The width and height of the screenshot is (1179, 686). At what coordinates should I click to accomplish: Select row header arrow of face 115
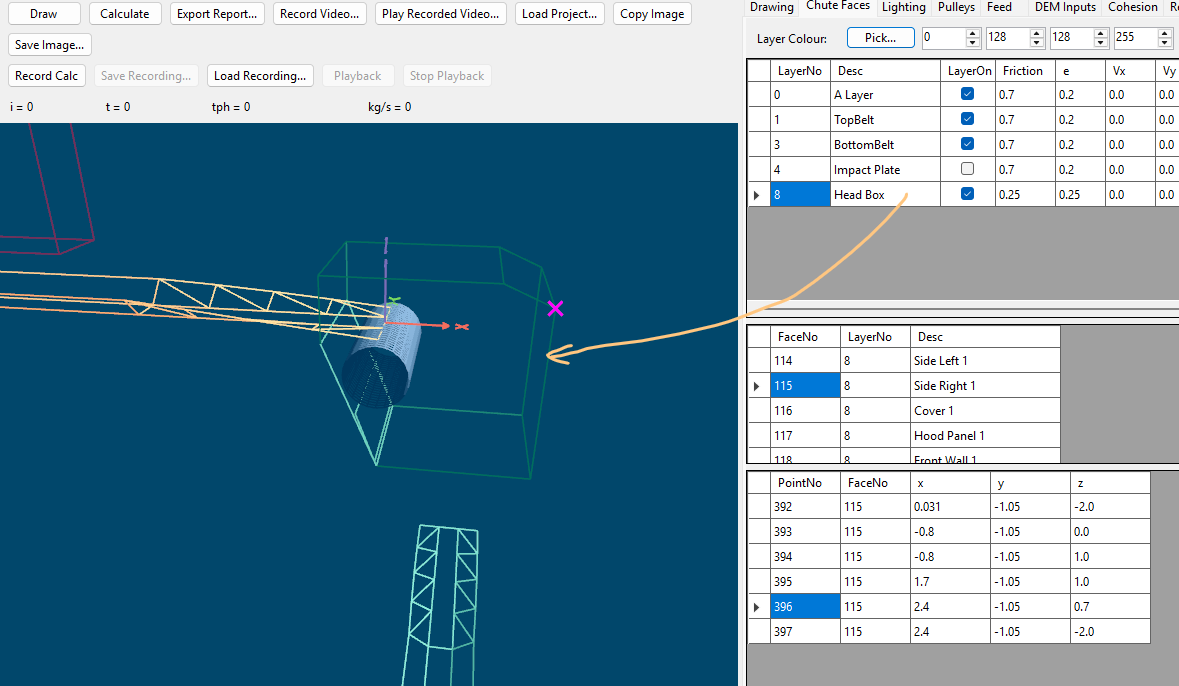[758, 386]
